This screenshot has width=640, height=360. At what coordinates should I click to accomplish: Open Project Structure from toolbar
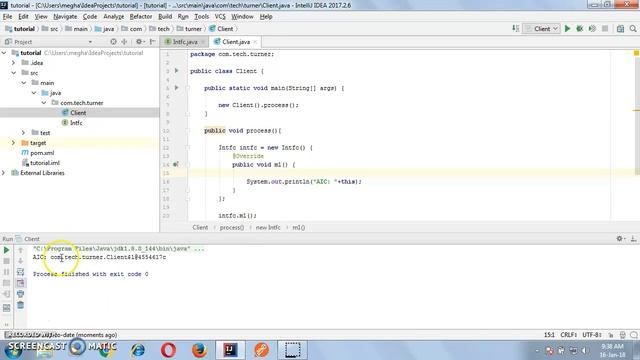click(x=620, y=29)
